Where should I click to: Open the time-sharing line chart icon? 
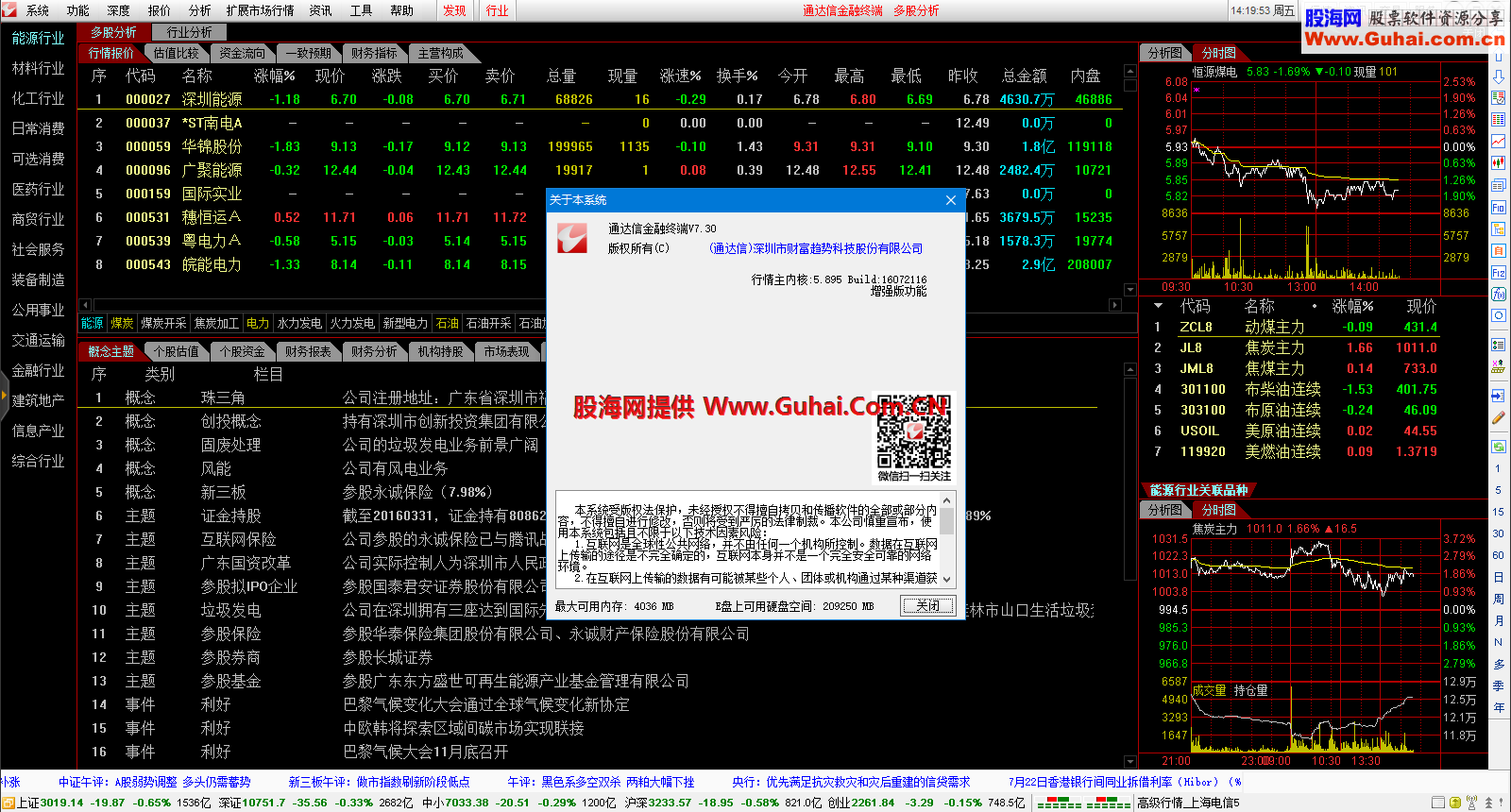tap(1499, 141)
